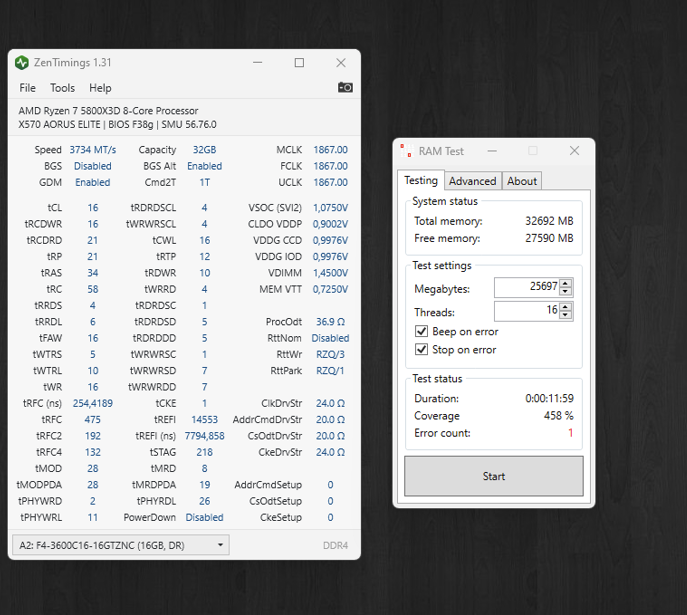Click the PowerDown Disabled value

tap(204, 517)
